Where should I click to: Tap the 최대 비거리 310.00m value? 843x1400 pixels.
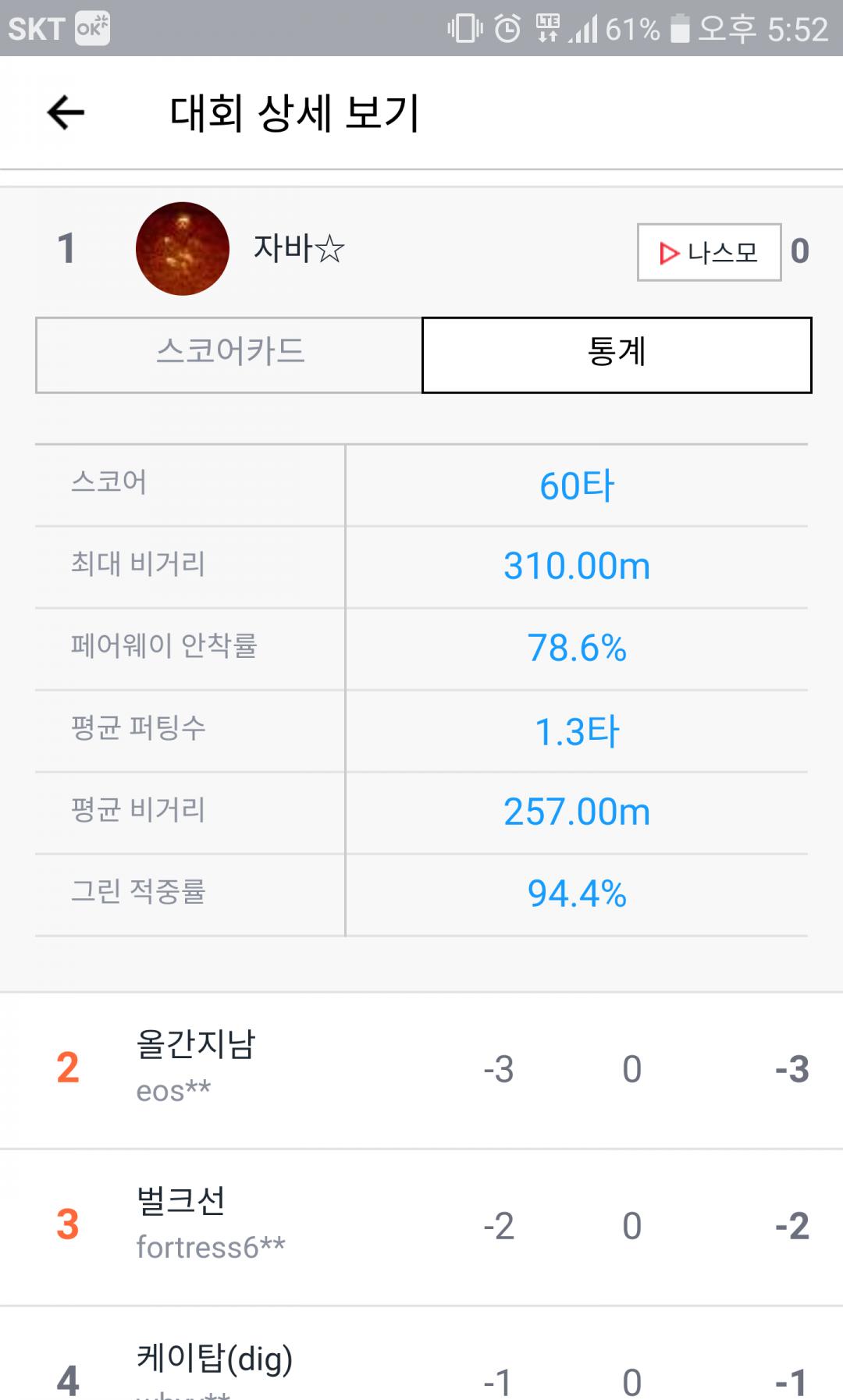(x=577, y=567)
